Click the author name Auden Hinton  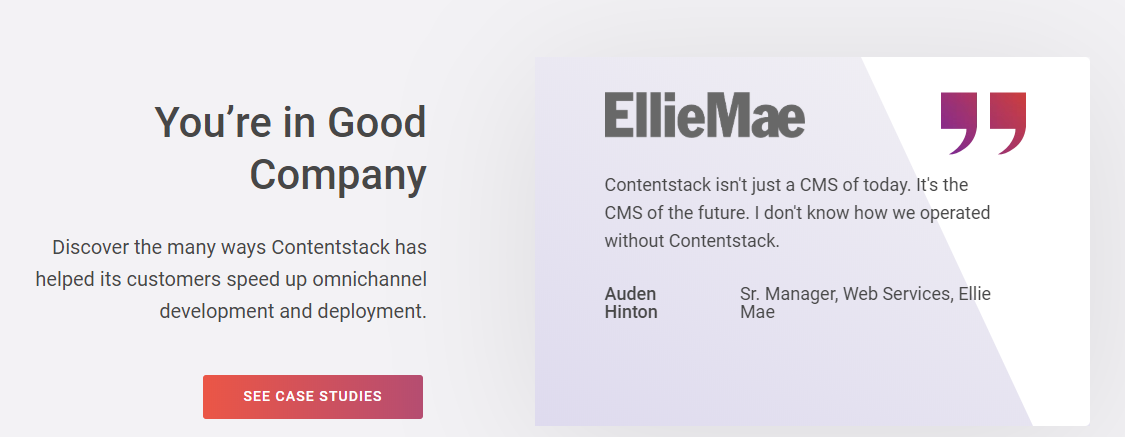click(x=631, y=303)
